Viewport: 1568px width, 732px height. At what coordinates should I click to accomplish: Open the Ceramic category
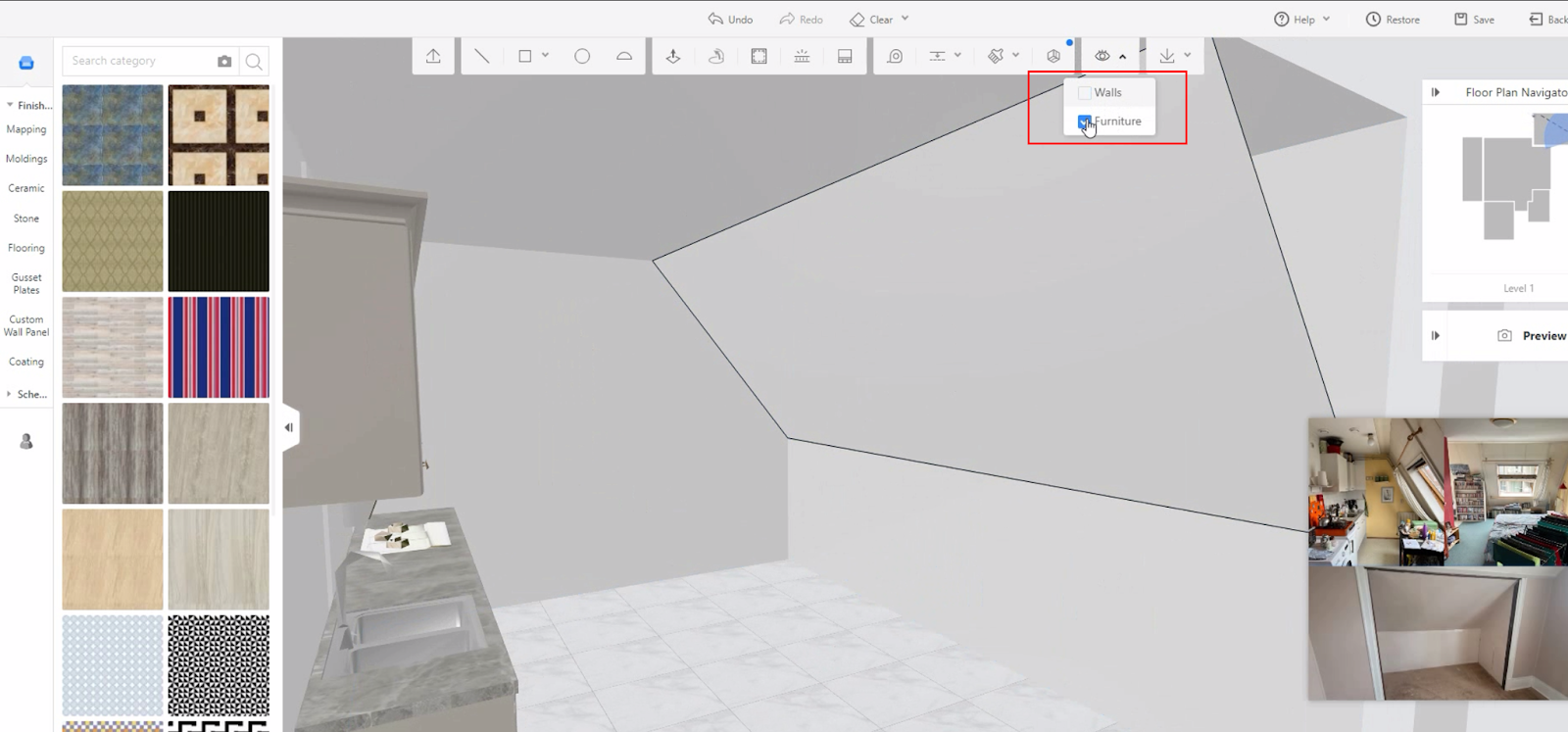point(26,188)
